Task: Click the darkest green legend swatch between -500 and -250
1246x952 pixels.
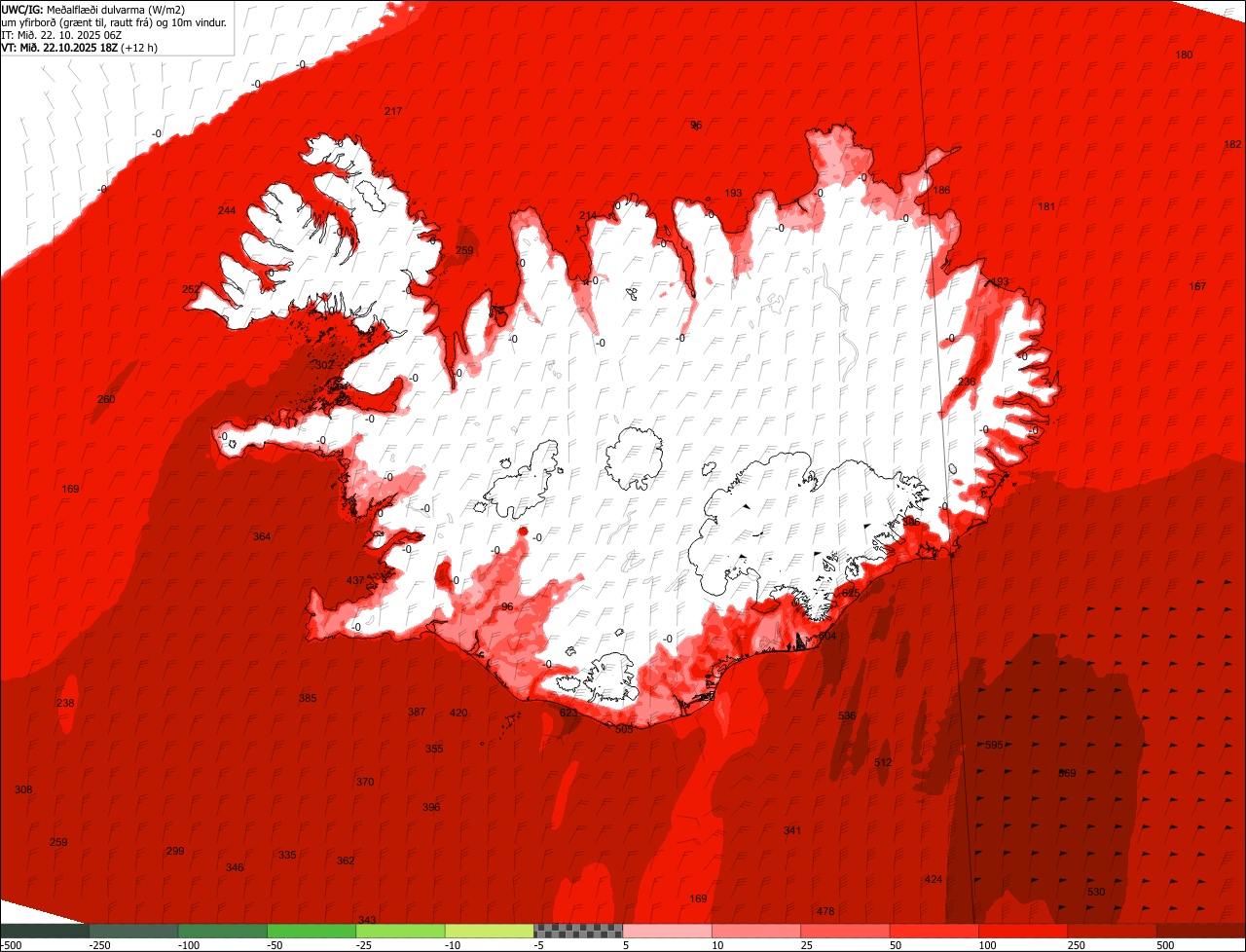Action: (x=45, y=931)
